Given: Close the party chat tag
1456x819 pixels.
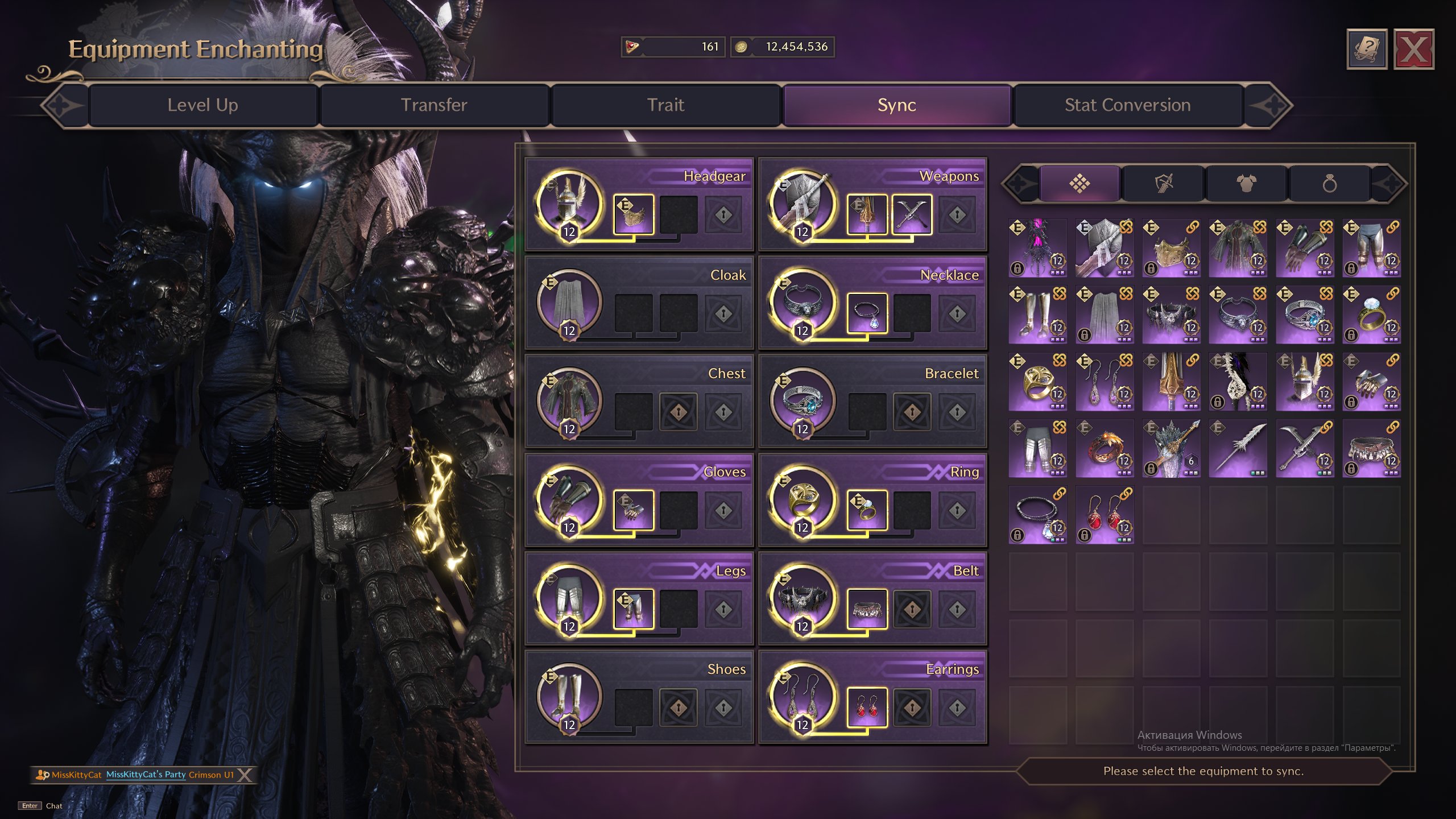Looking at the screenshot, I should coord(245,775).
